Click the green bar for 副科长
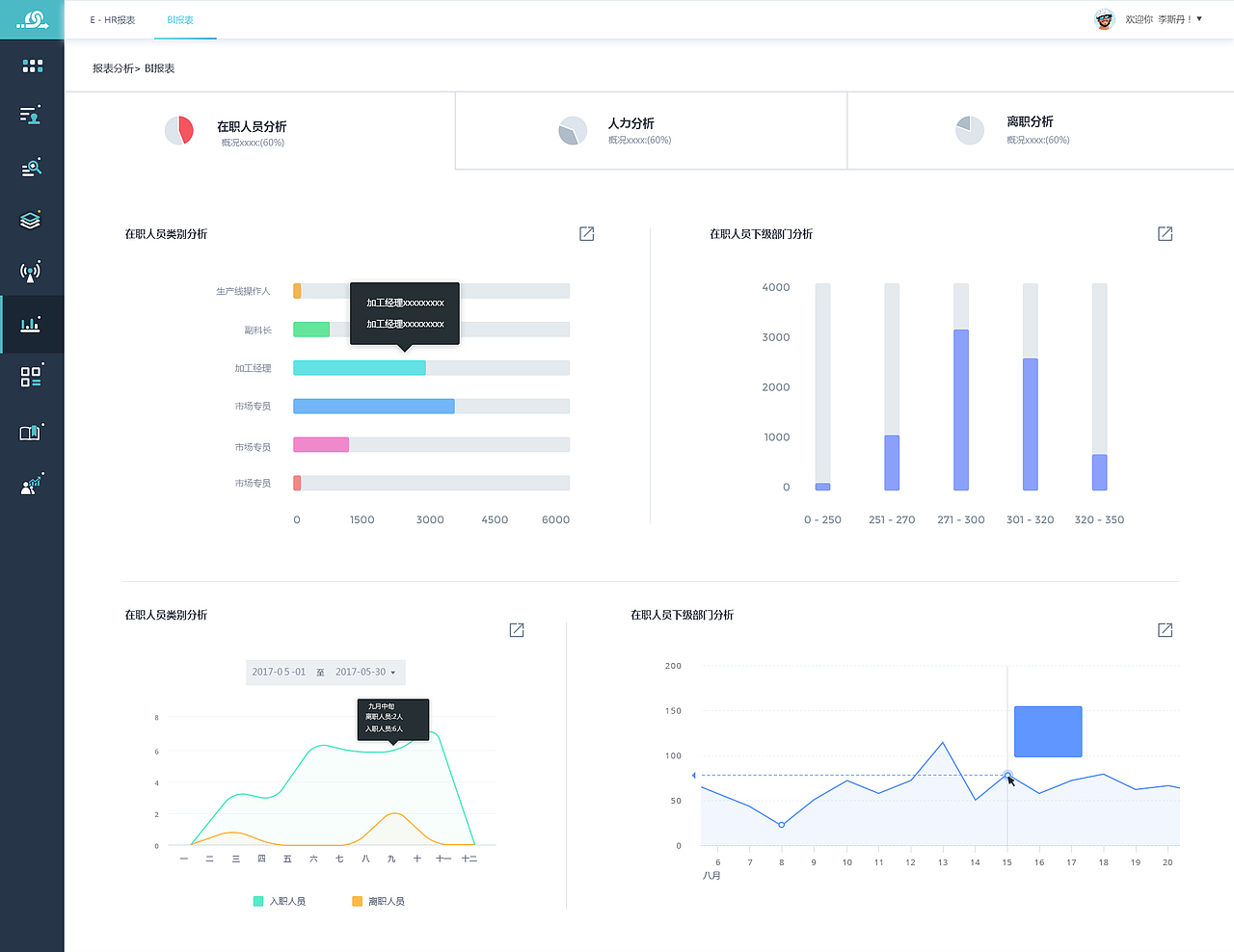Viewport: 1234px width, 952px height. click(311, 330)
